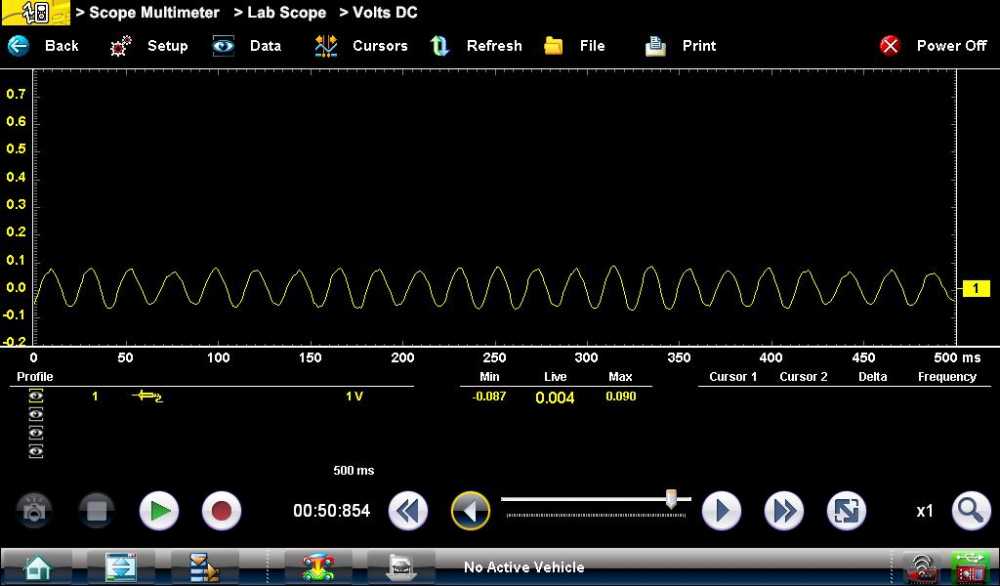Open the File folder menu
This screenshot has width=1000, height=586.
(575, 46)
